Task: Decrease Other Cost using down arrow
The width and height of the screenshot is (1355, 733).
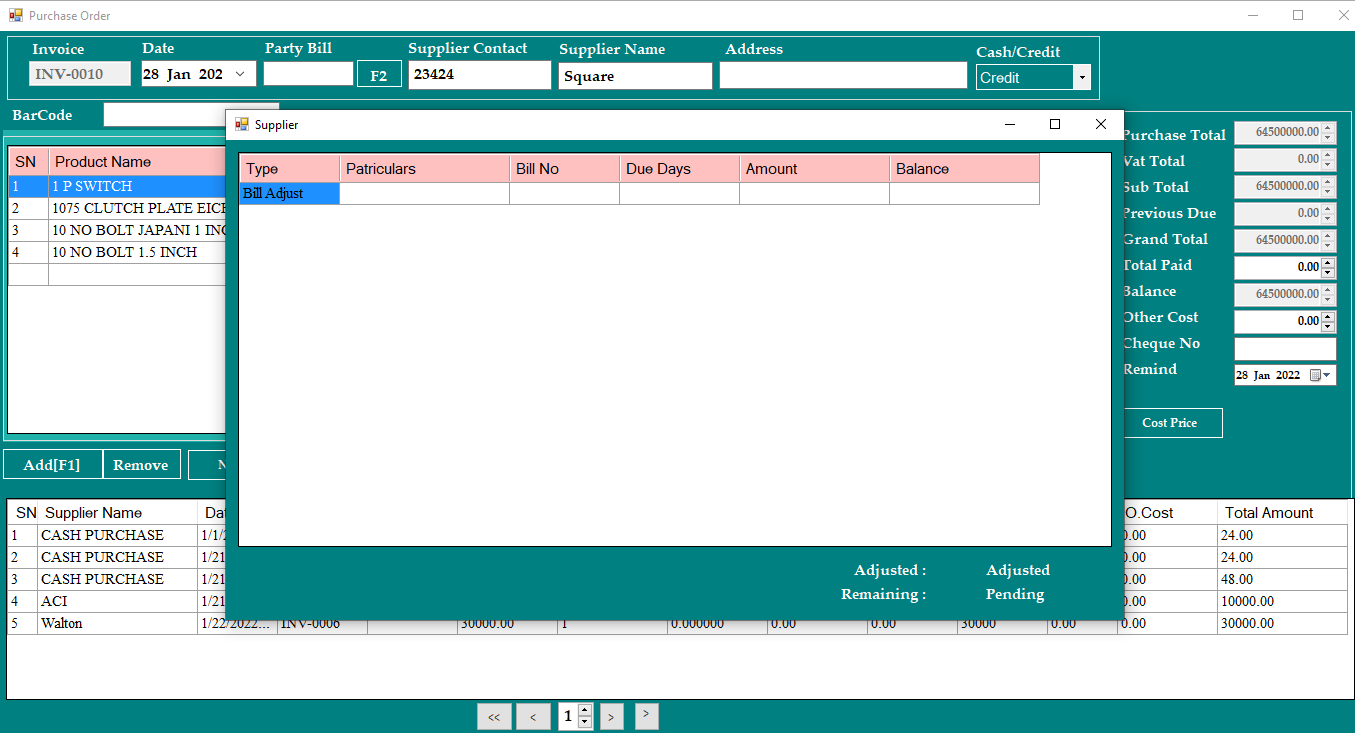Action: point(1328,326)
